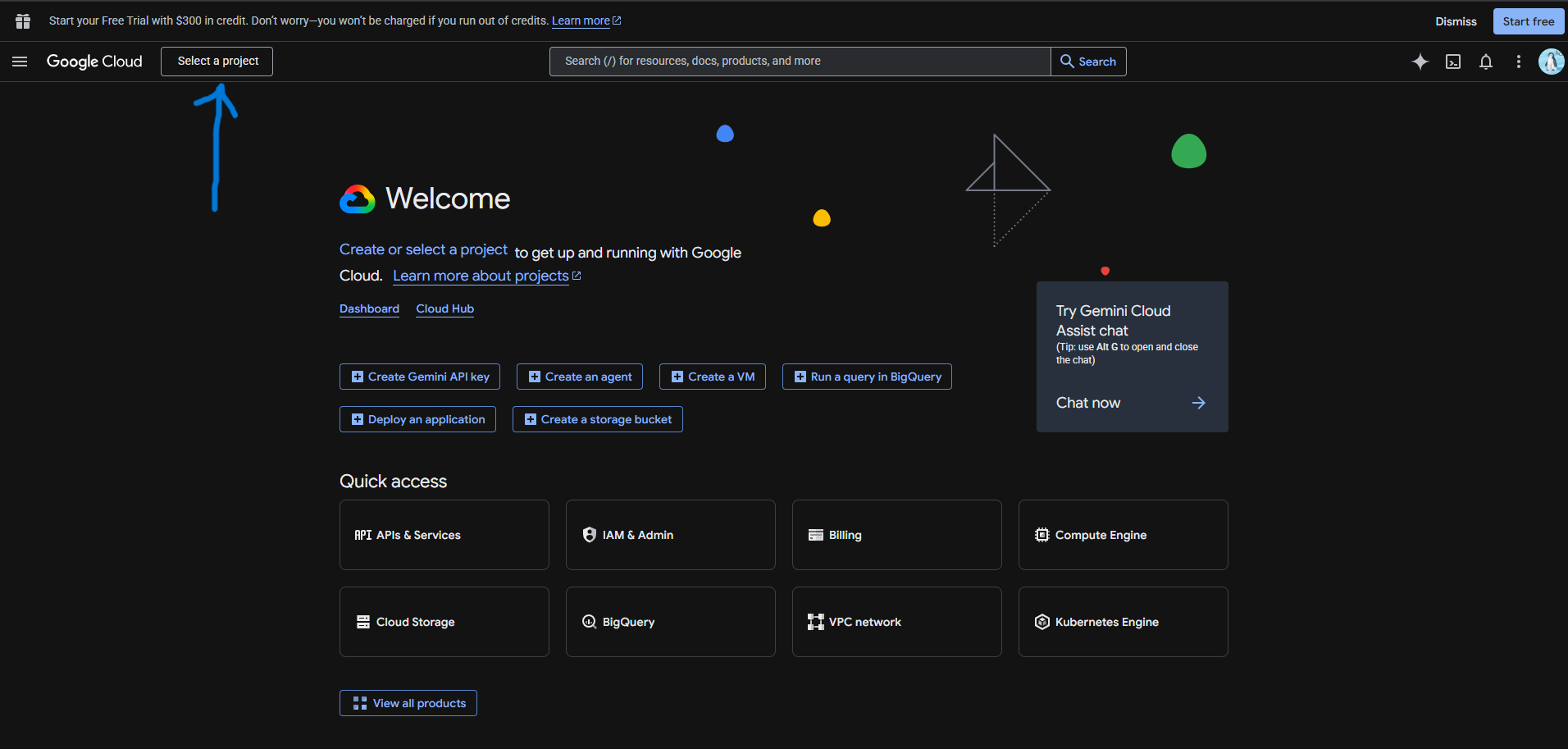This screenshot has height=749, width=1568.
Task: Click the shield icon on IAM & Admin card
Action: [x=590, y=535]
